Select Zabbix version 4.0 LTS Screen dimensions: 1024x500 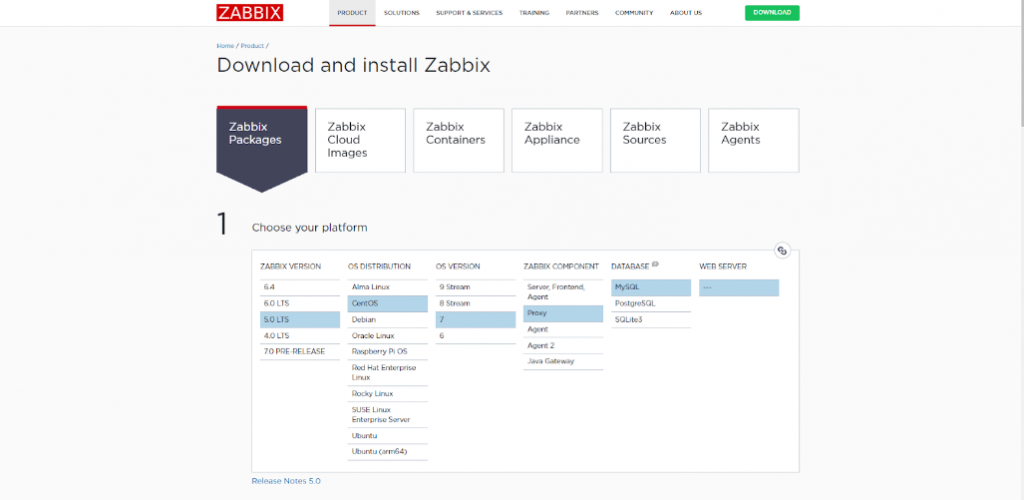[300, 336]
